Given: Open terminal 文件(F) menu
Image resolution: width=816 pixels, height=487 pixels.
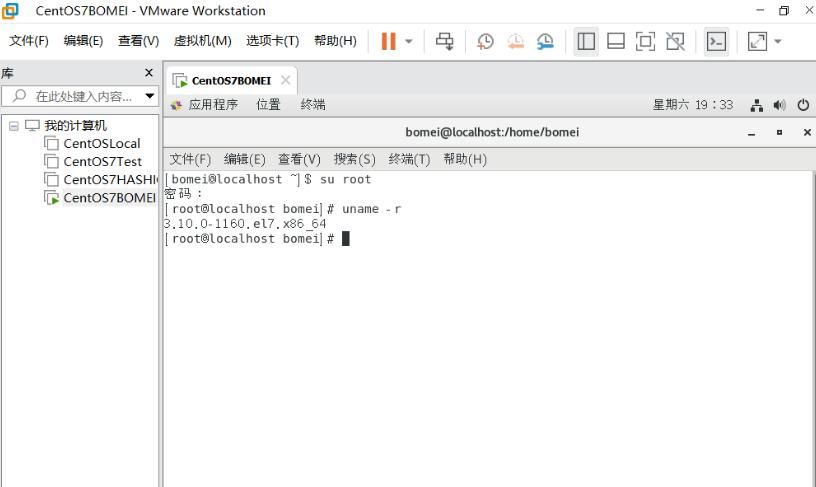Looking at the screenshot, I should (190, 159).
